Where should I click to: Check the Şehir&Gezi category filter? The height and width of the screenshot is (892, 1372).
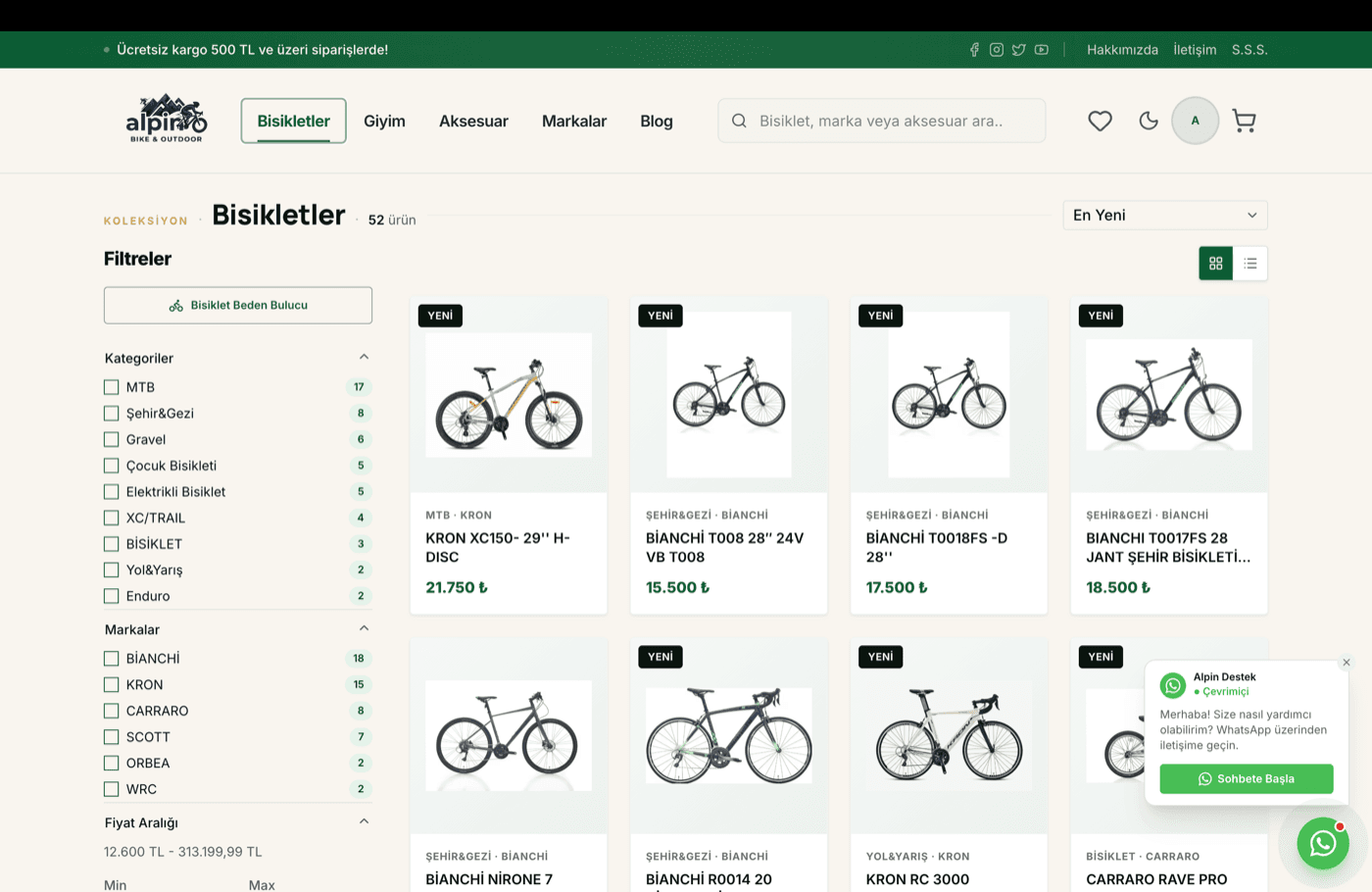112,414
